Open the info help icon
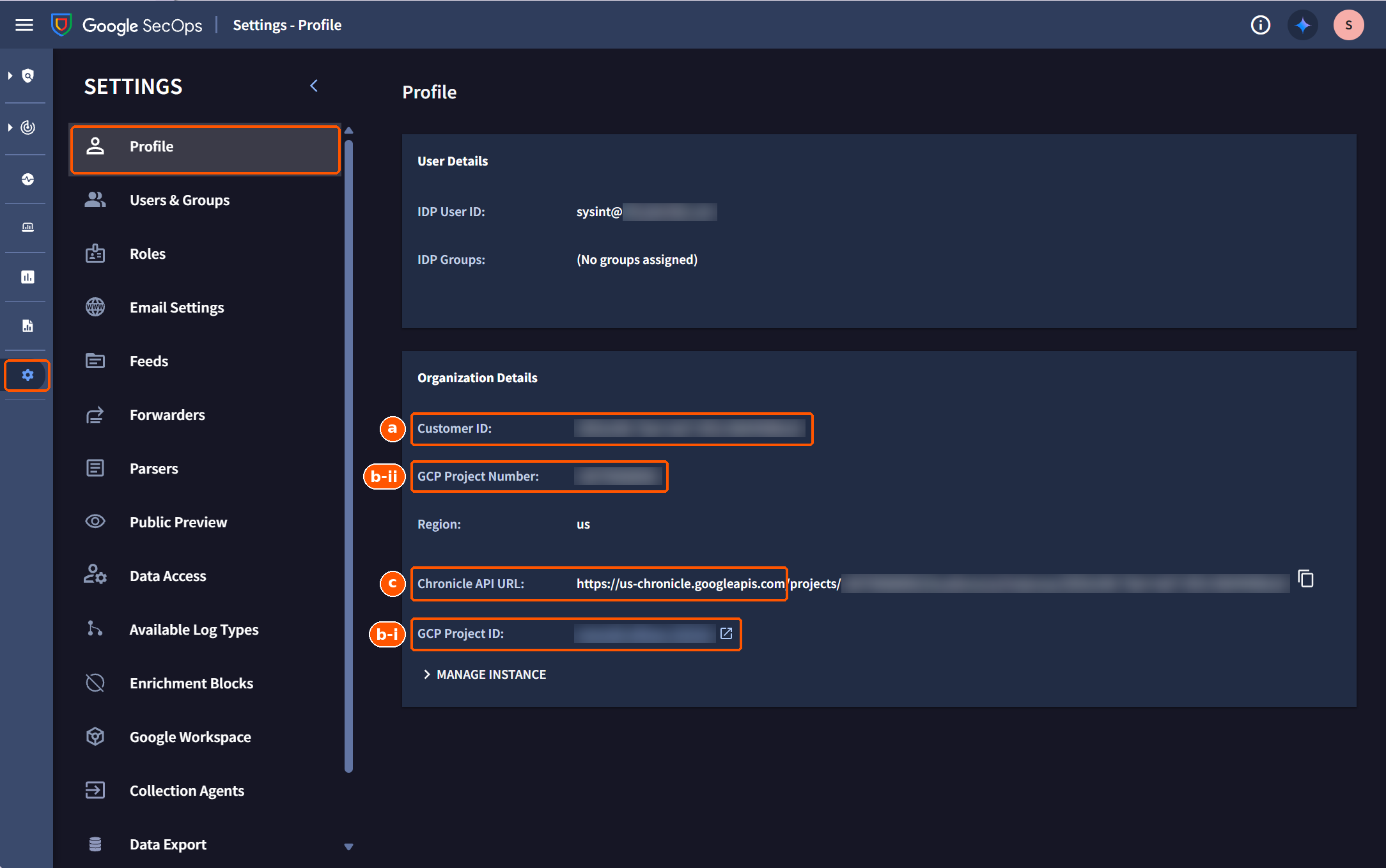The height and width of the screenshot is (868, 1386). pyautogui.click(x=1260, y=25)
